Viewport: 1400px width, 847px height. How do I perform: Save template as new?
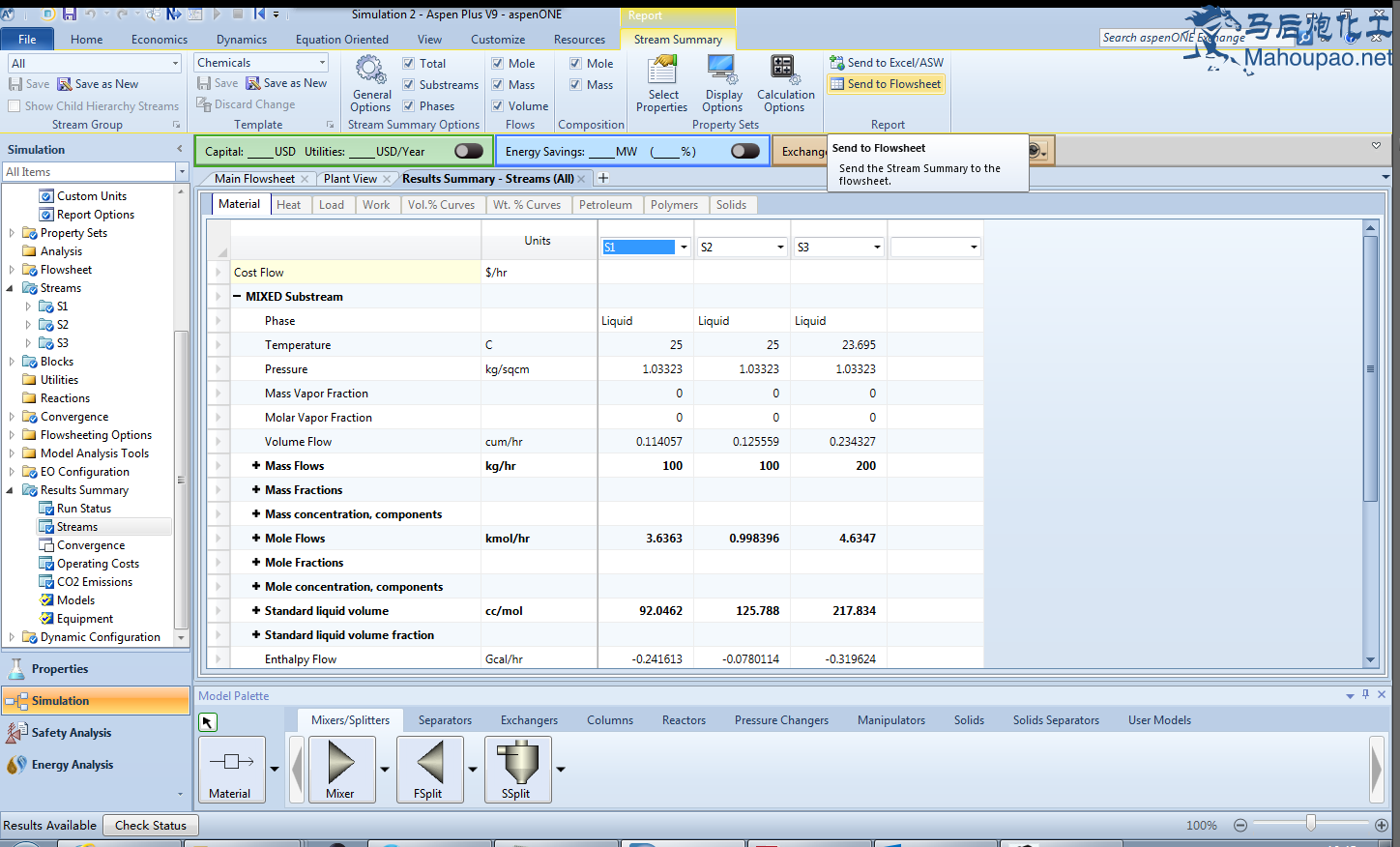[x=286, y=83]
